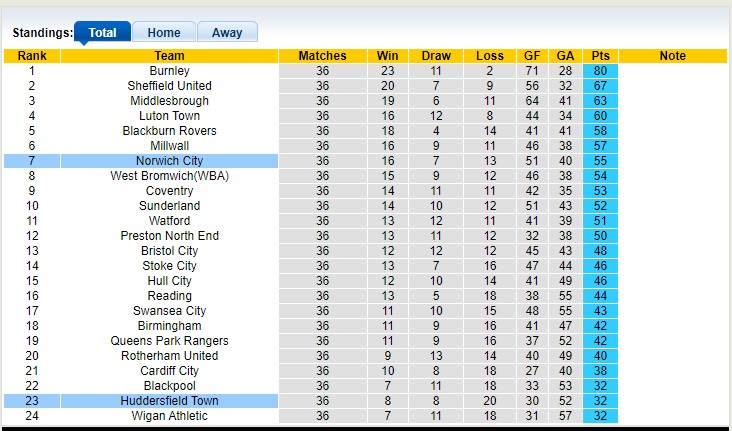The height and width of the screenshot is (431, 732).
Task: Select the Away standings tab
Action: [227, 32]
